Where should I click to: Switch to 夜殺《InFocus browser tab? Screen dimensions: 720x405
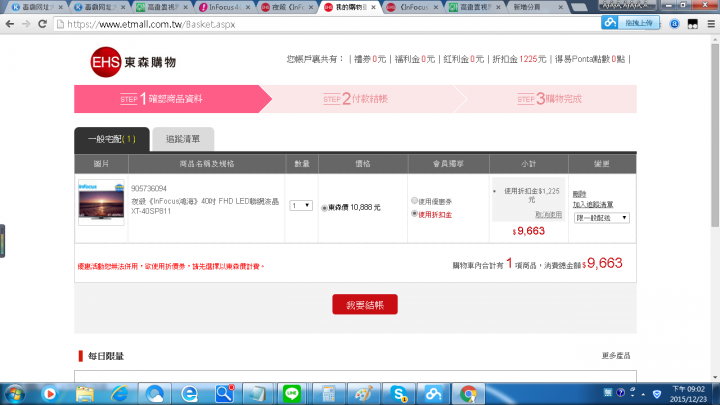click(x=286, y=7)
